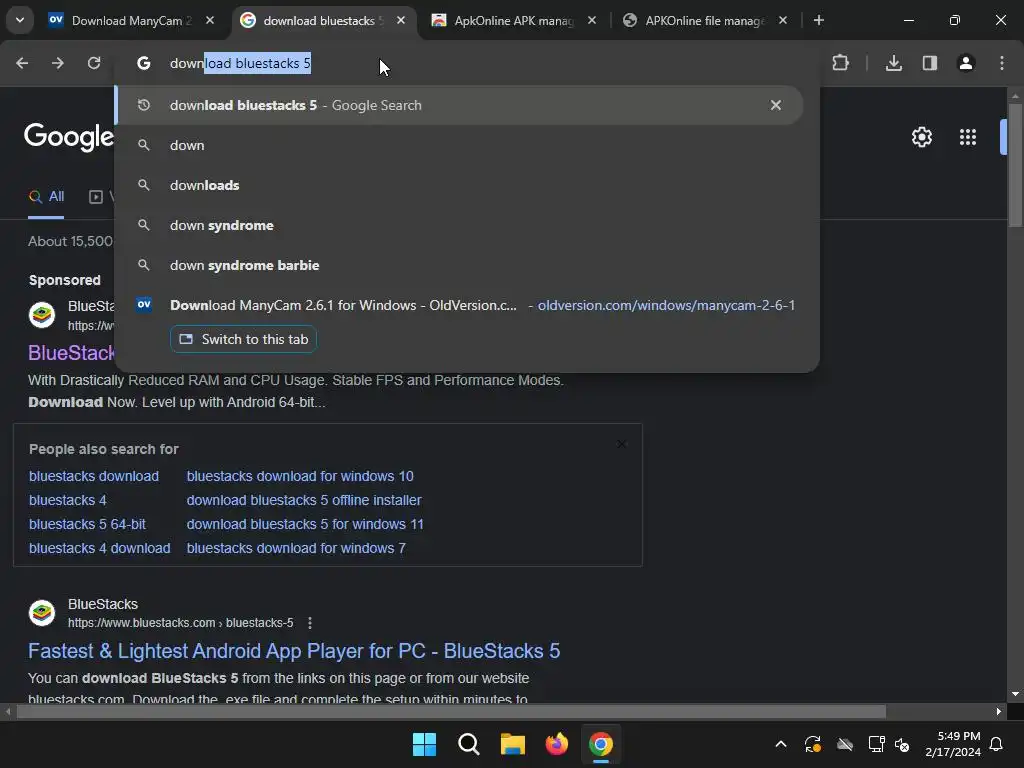The image size is (1024, 768).
Task: Click Switch to this tab button
Action: click(x=244, y=339)
